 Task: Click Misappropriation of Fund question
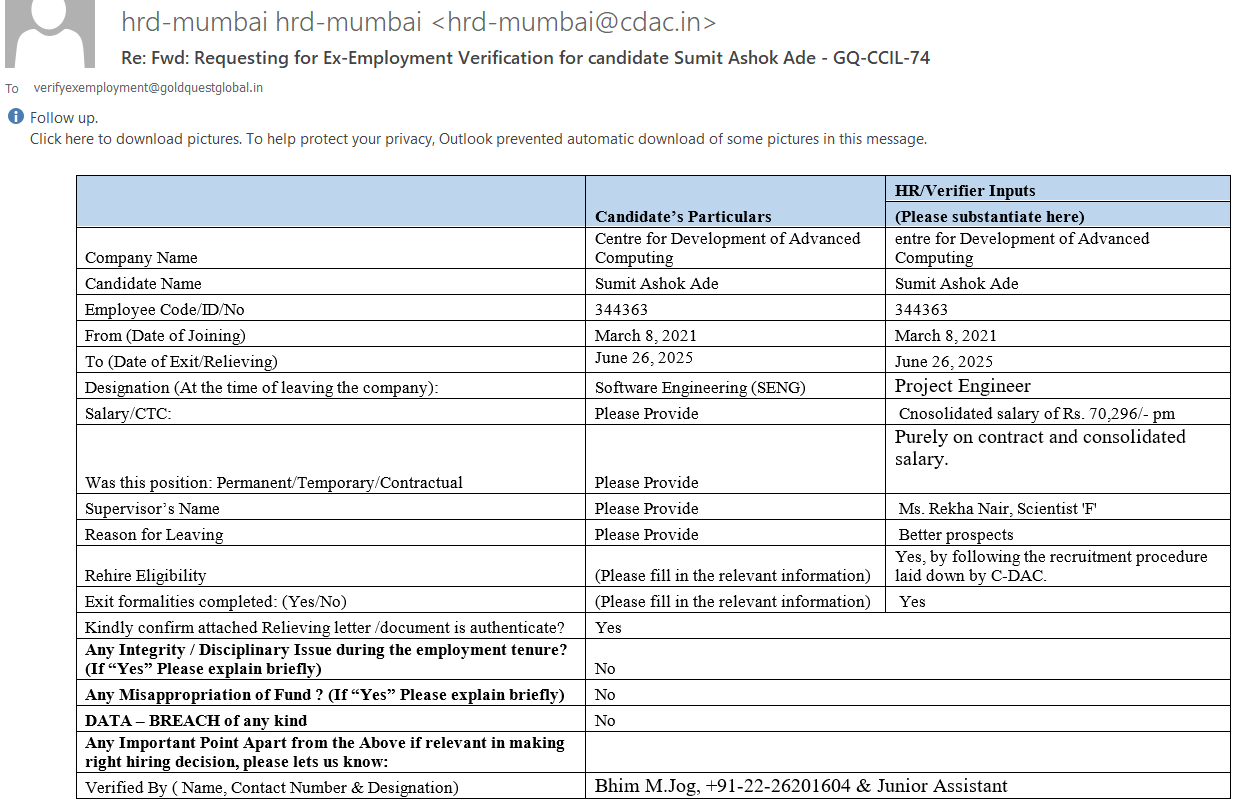pos(325,694)
